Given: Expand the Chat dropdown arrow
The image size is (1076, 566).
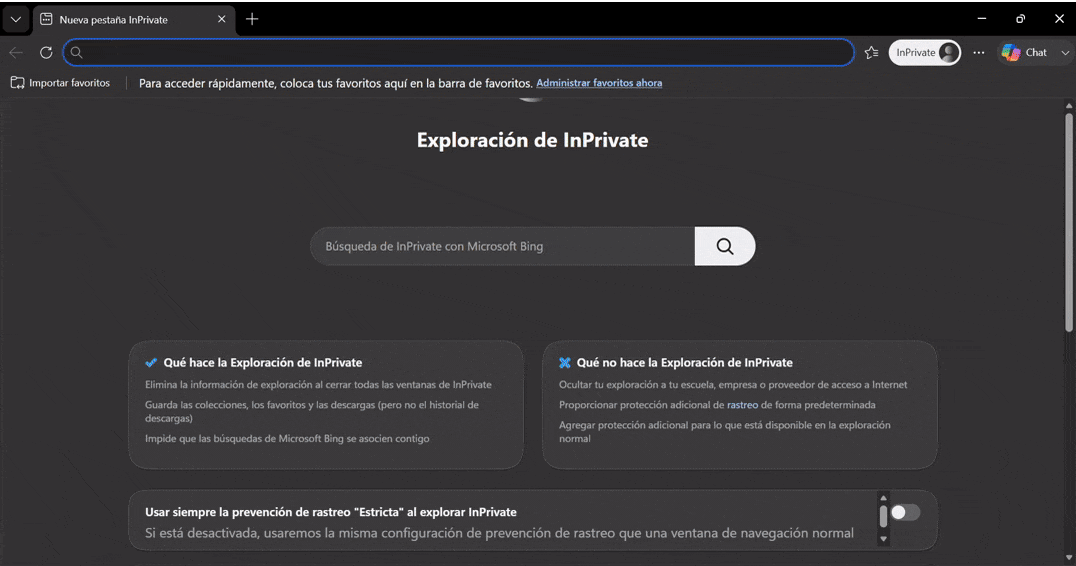Looking at the screenshot, I should (1064, 52).
